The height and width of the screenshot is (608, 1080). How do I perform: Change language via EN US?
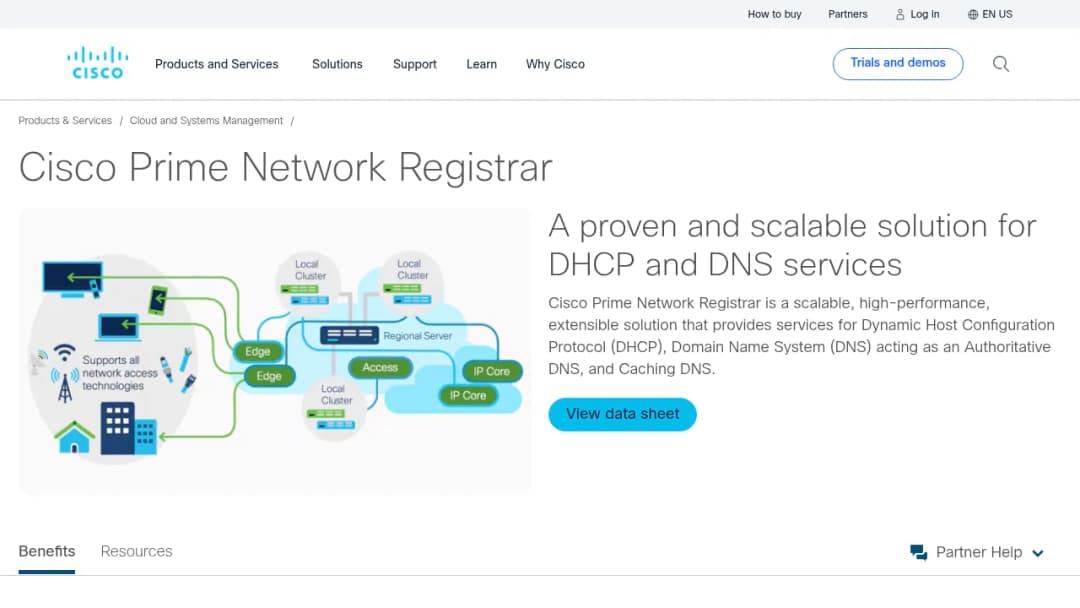tap(997, 14)
